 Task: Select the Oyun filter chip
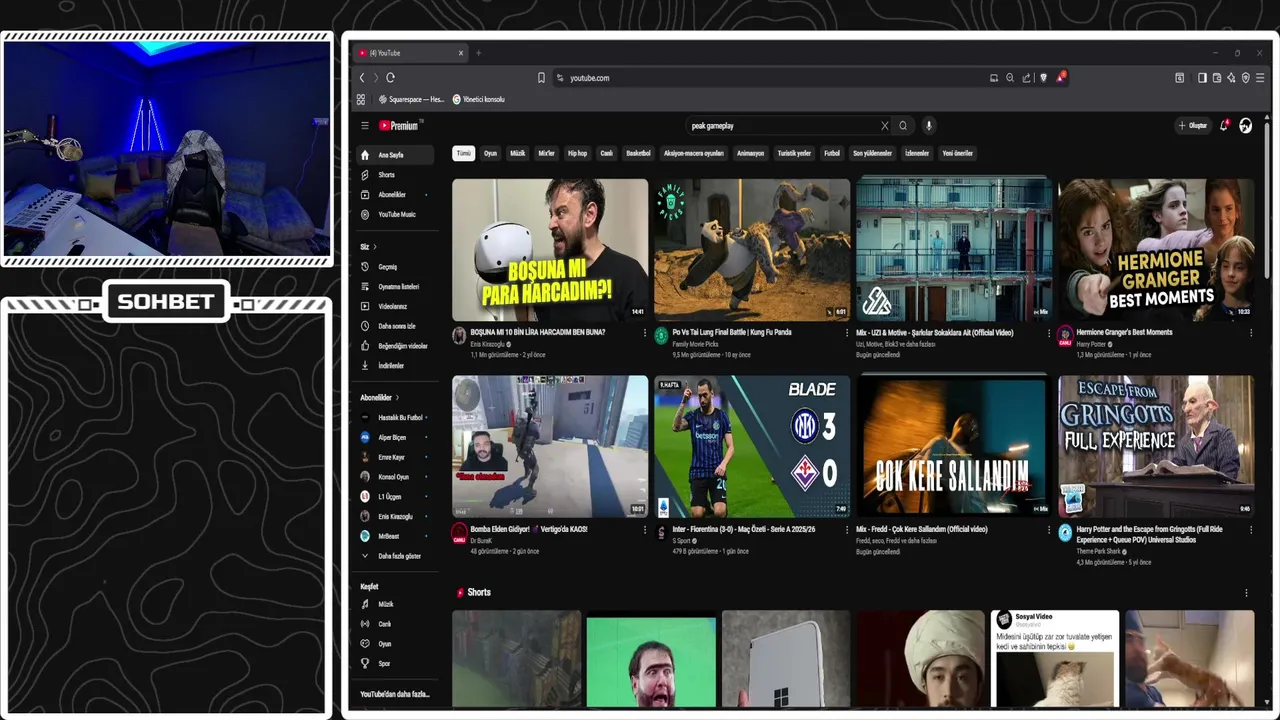490,154
